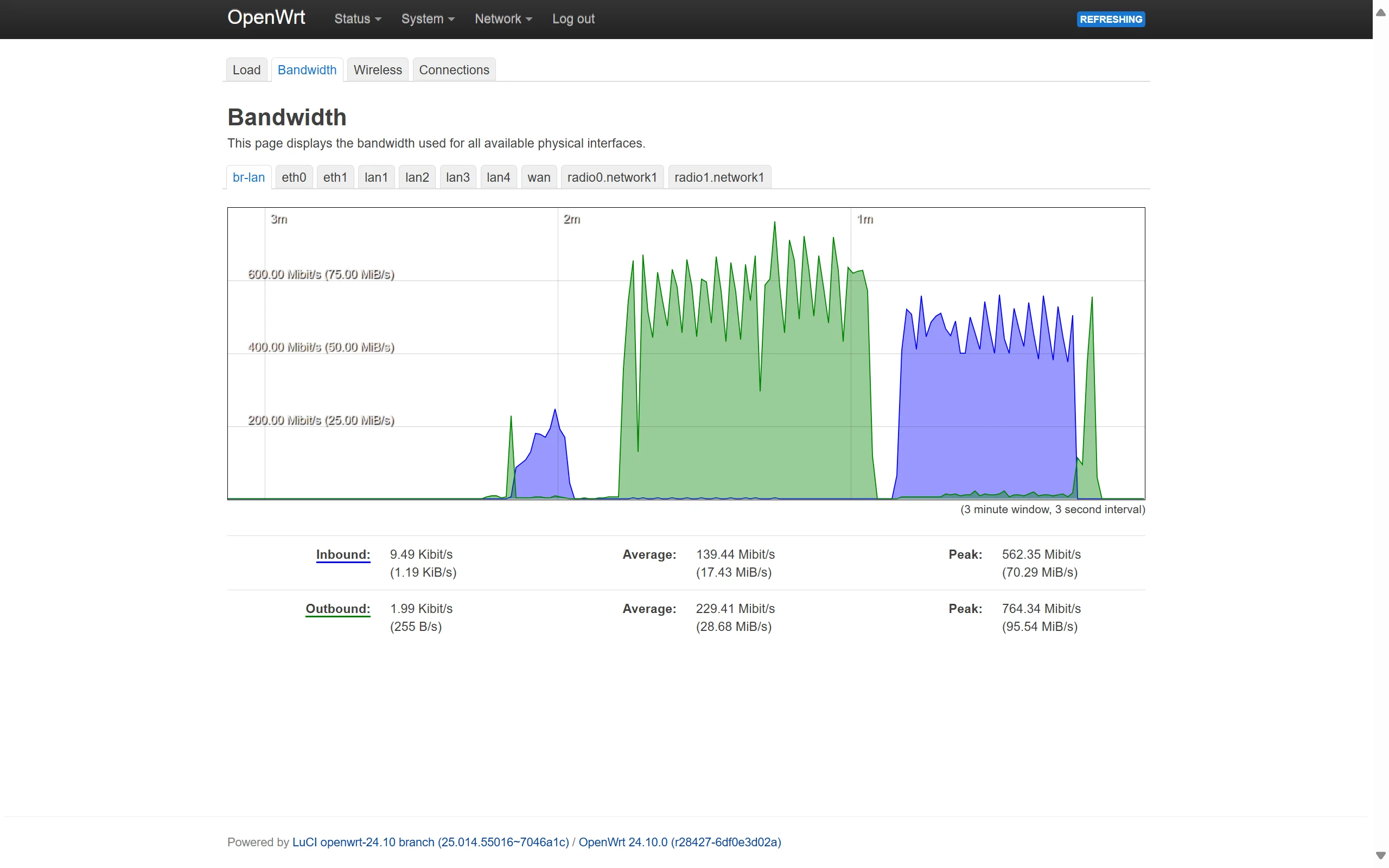The width and height of the screenshot is (1389, 868).
Task: View the lan4 interface bandwidth
Action: click(x=498, y=177)
